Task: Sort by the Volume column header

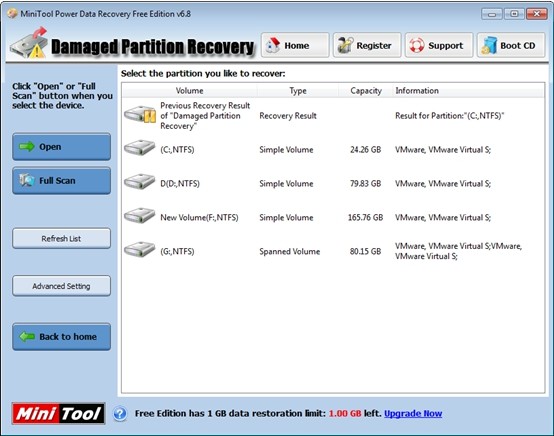Action: tap(189, 91)
